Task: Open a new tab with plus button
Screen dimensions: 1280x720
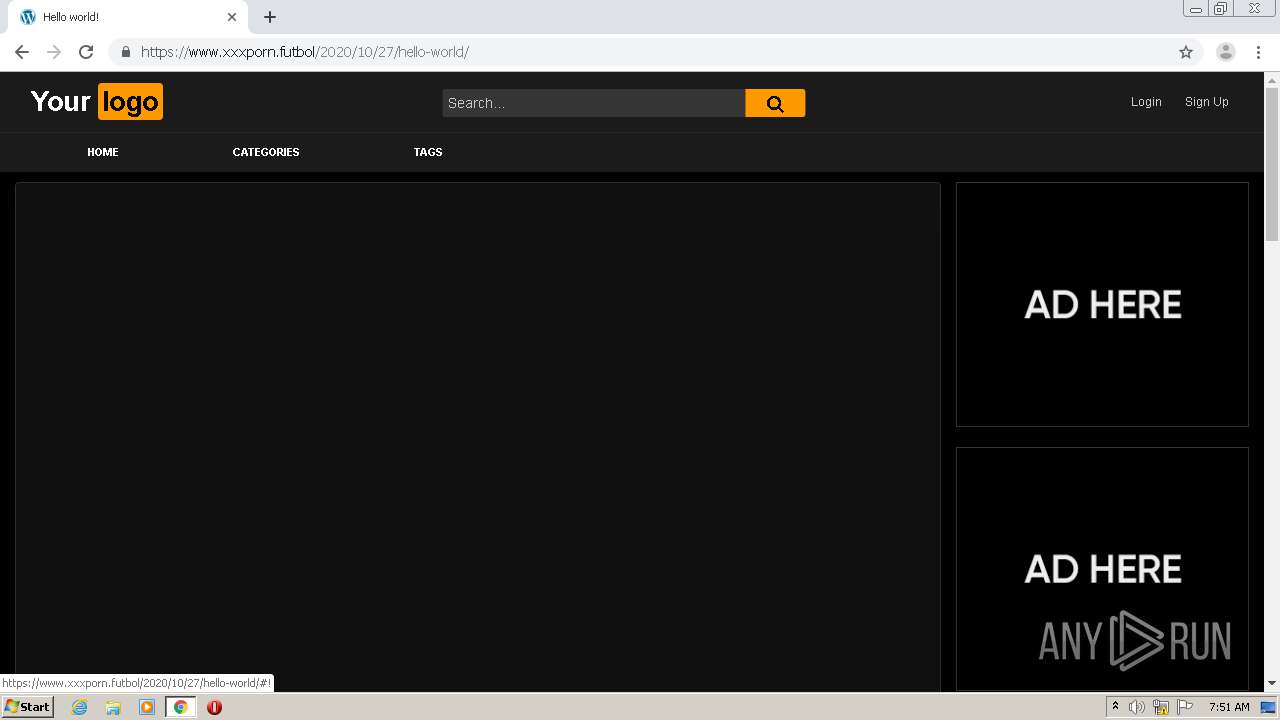Action: pyautogui.click(x=270, y=17)
